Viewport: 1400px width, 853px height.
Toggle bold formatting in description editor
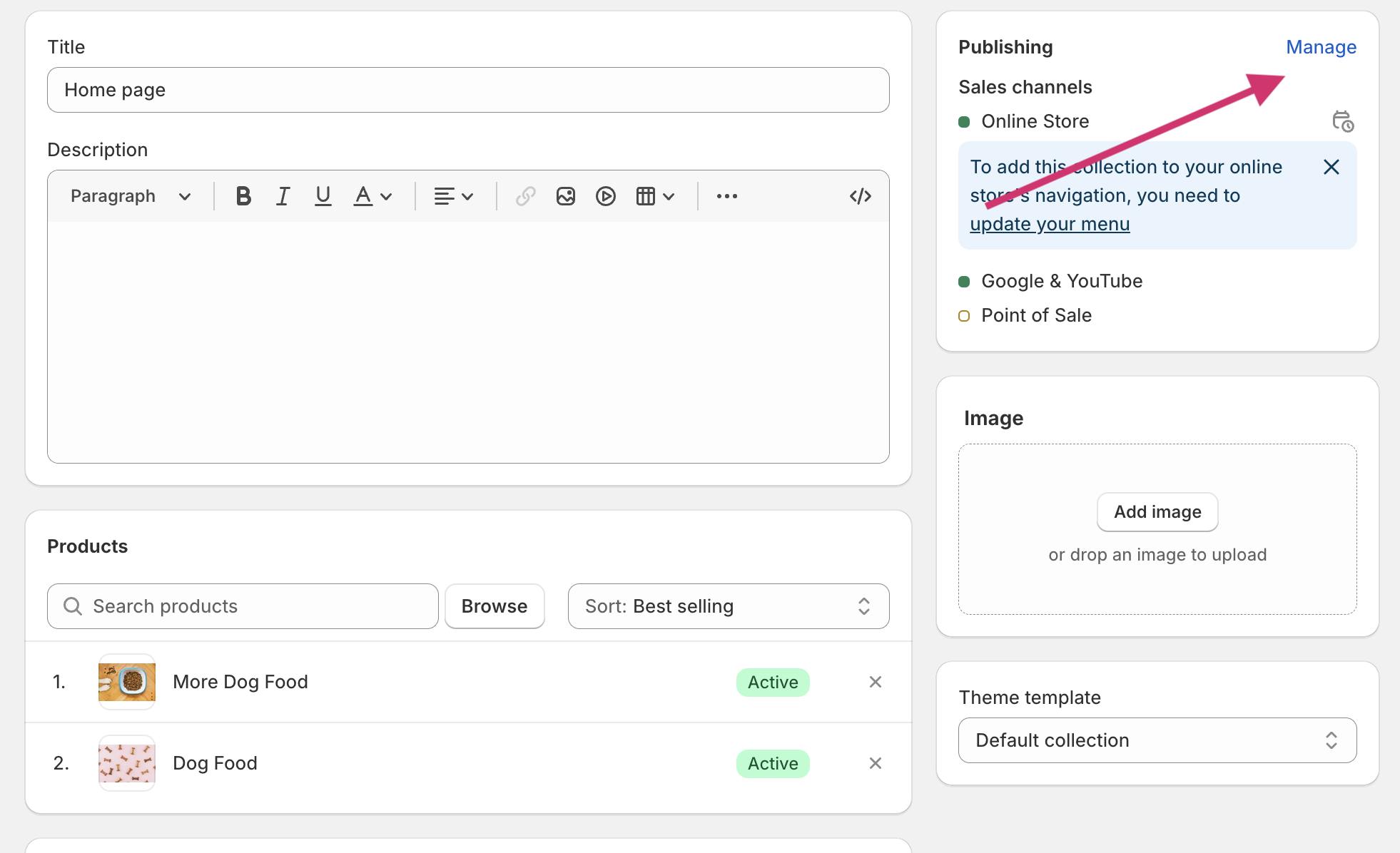coord(243,196)
